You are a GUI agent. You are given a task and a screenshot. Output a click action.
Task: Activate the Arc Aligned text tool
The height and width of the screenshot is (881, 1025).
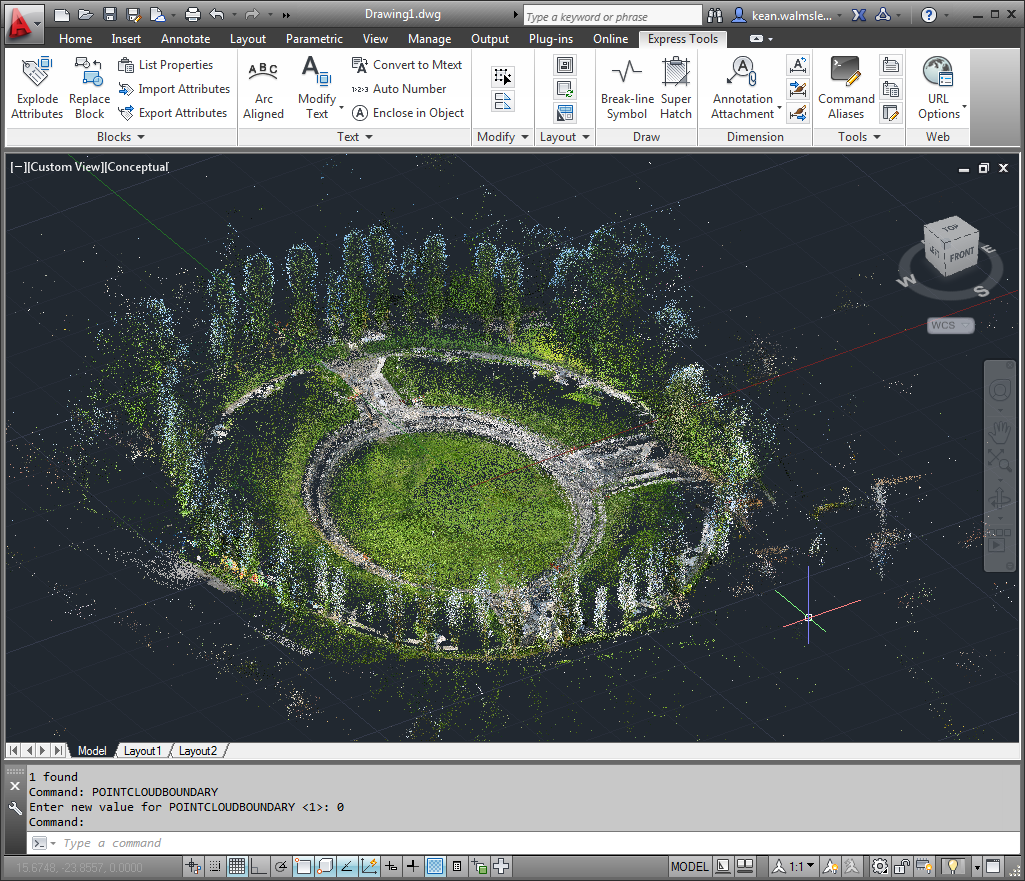pyautogui.click(x=263, y=88)
